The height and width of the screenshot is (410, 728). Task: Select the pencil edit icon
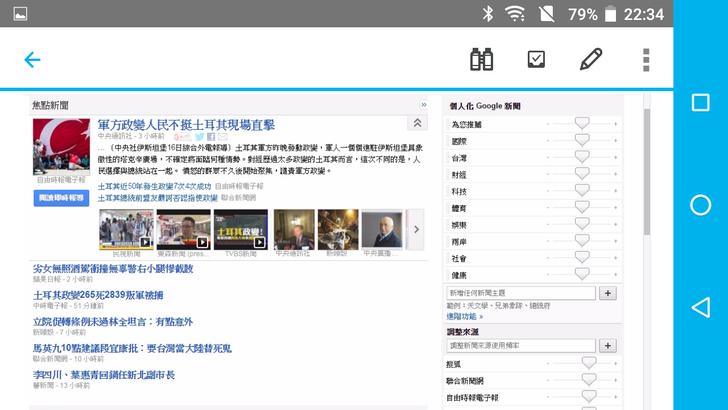[x=591, y=60]
